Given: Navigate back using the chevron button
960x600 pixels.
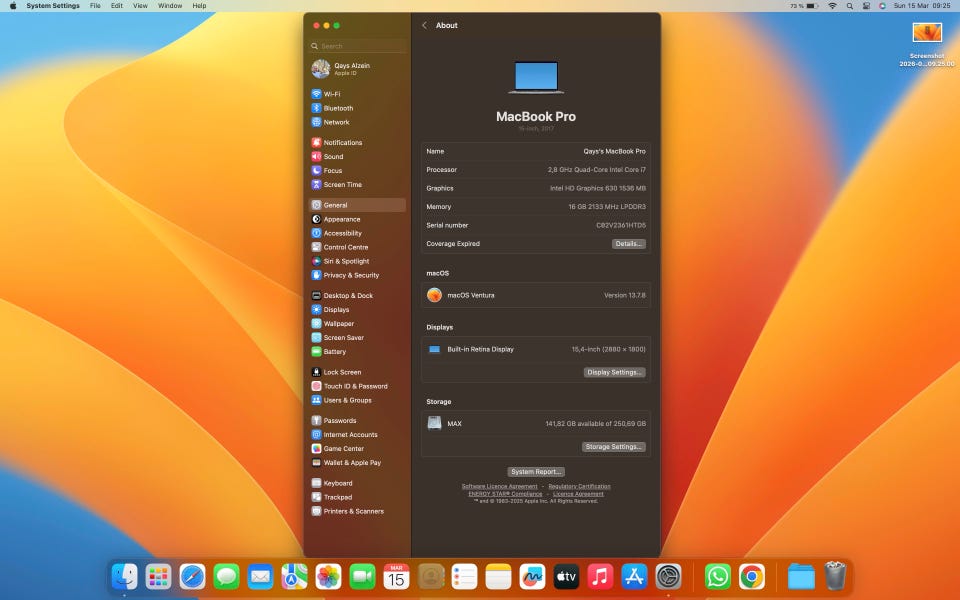Looking at the screenshot, I should coord(424,25).
